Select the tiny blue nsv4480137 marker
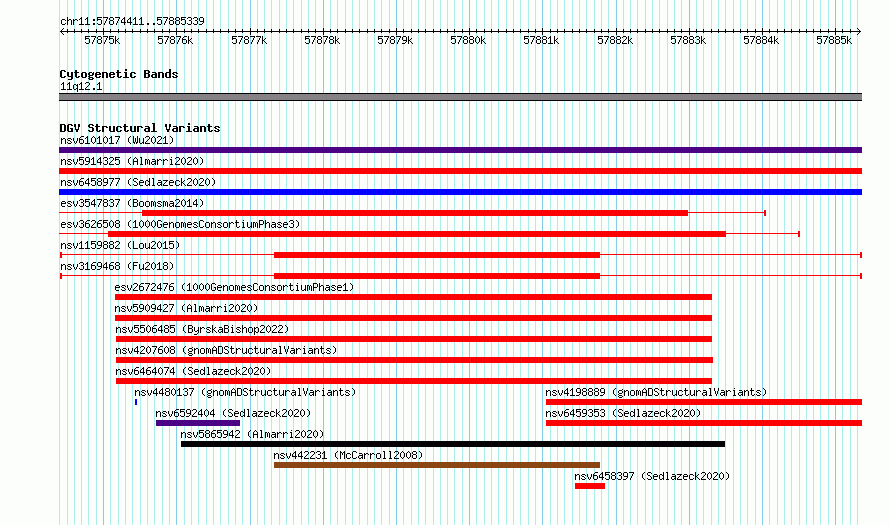Screen dimensions: 890x525 point(136,402)
